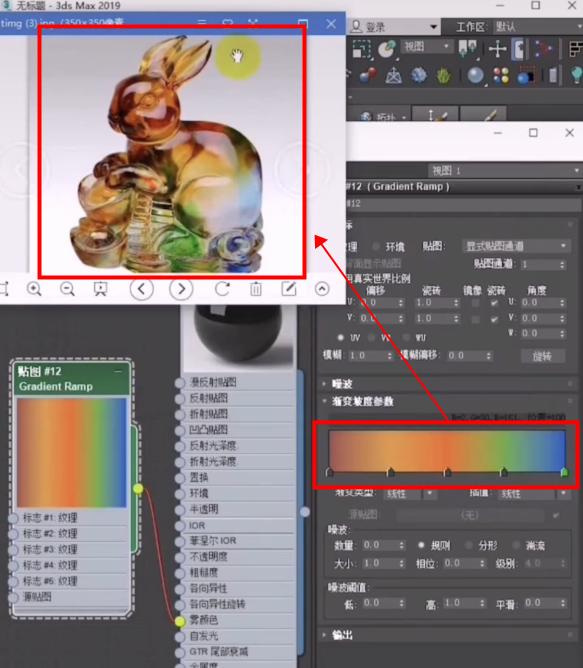Click the 不透明度 slot row
The image size is (583, 668).
241,557
